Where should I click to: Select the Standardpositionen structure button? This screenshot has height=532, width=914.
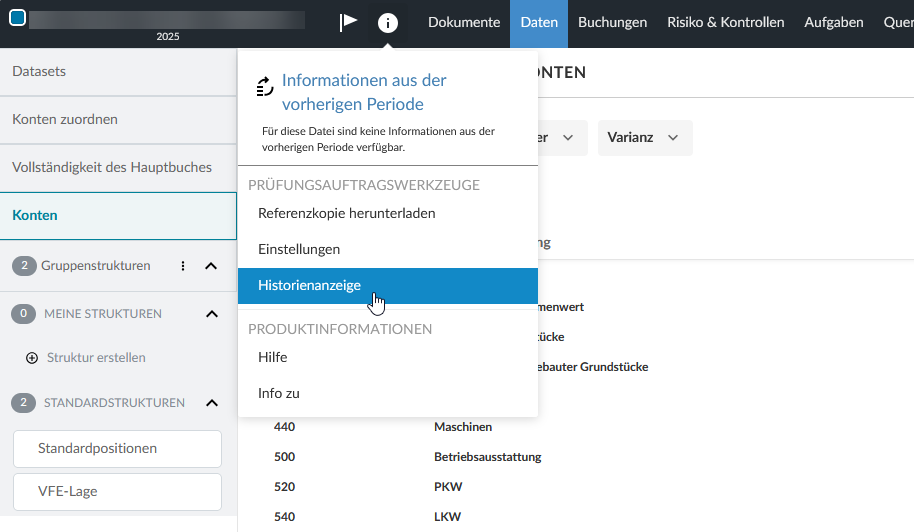click(117, 449)
